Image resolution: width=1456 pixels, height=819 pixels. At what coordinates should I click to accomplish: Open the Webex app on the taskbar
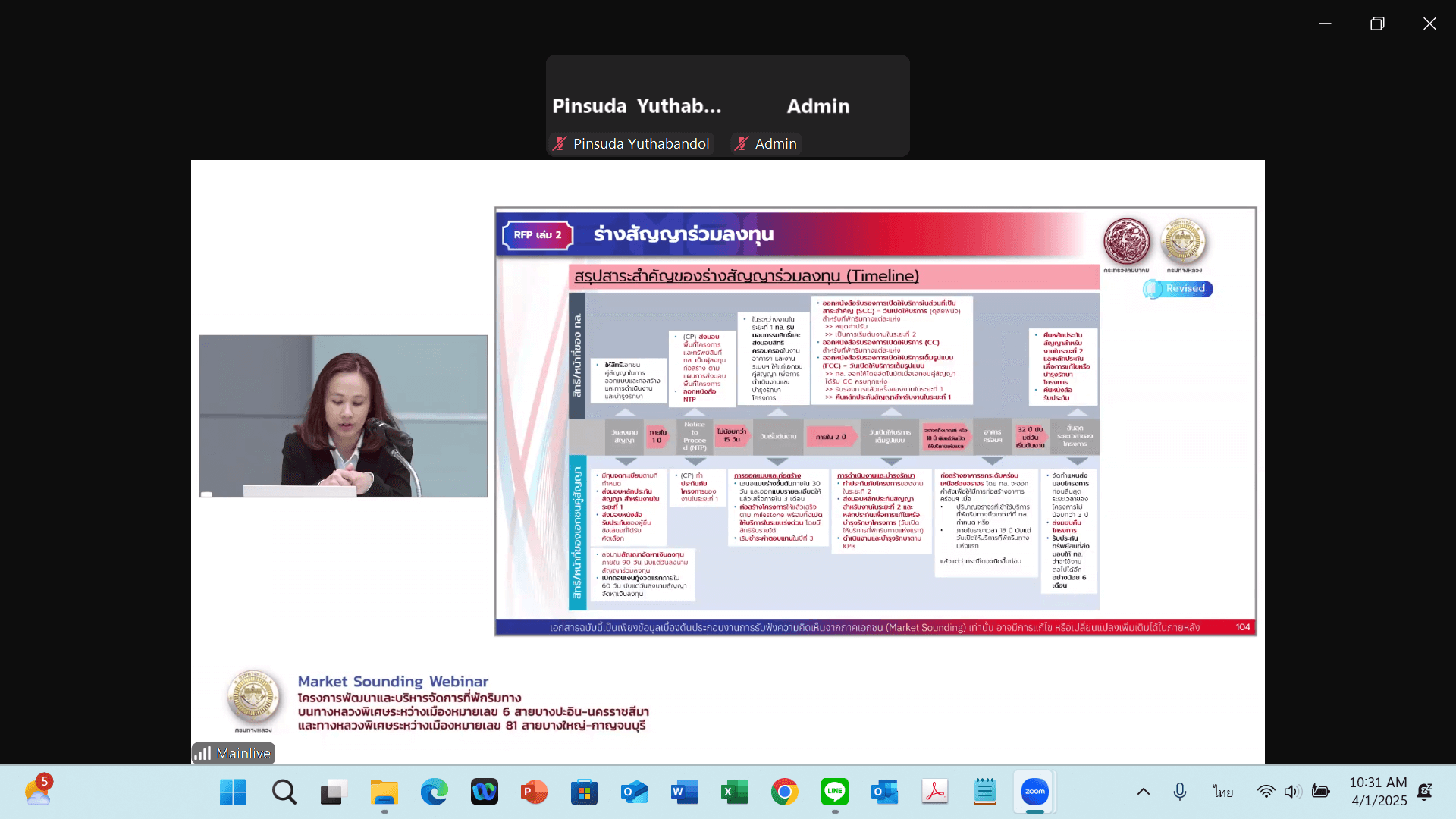coord(485,792)
